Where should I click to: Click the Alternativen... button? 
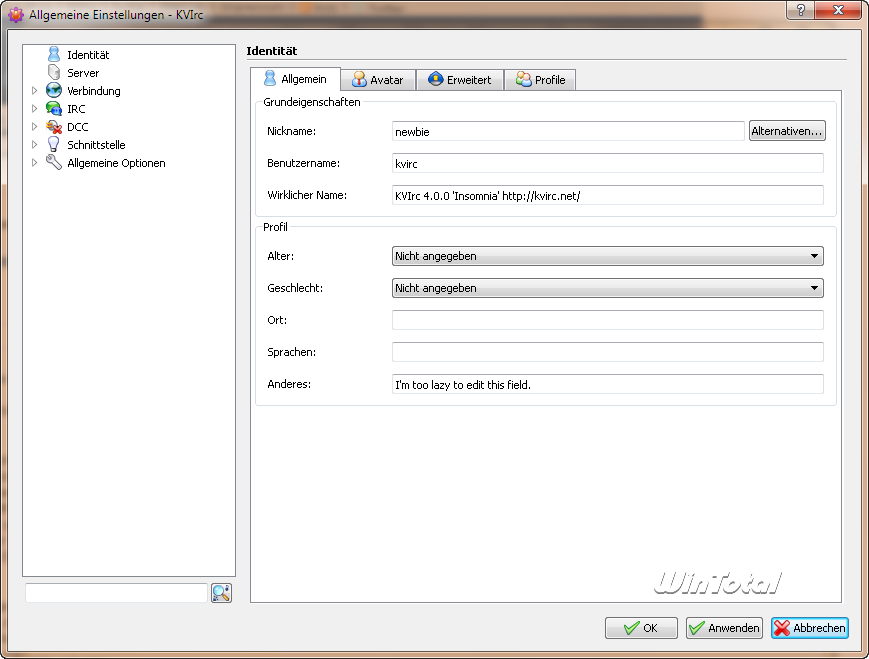787,131
